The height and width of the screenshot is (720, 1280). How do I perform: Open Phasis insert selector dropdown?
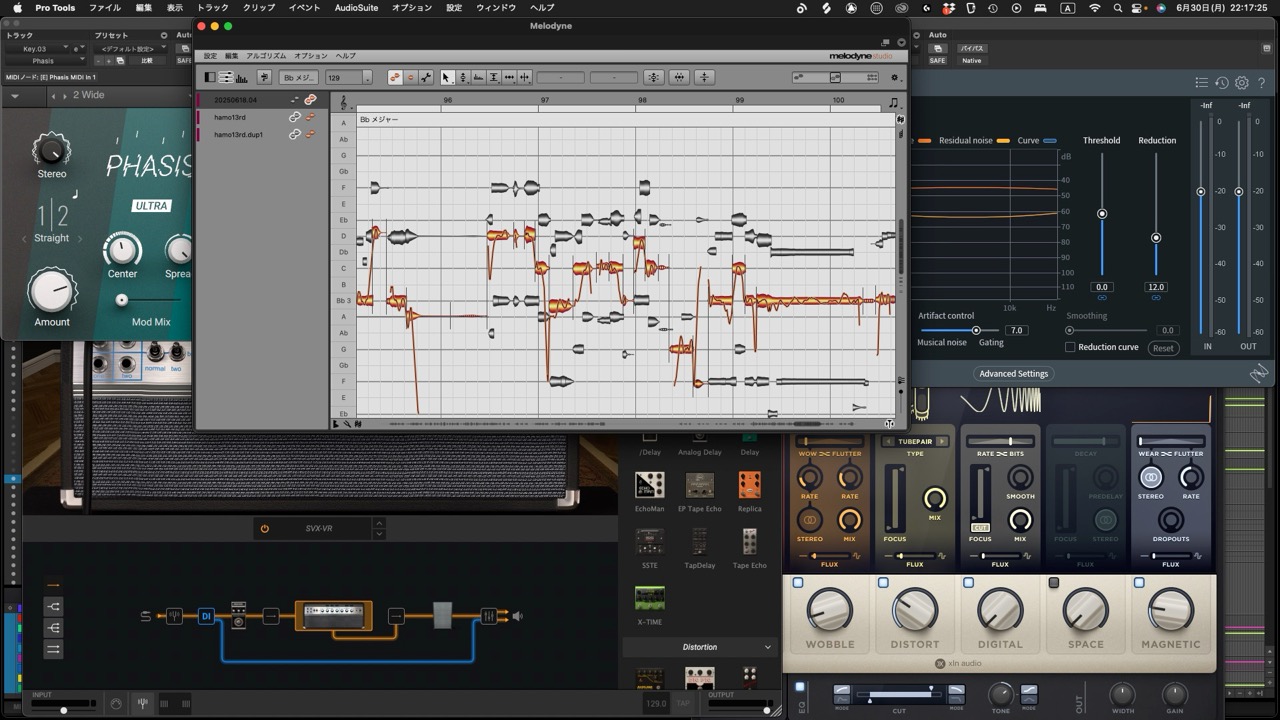point(48,61)
